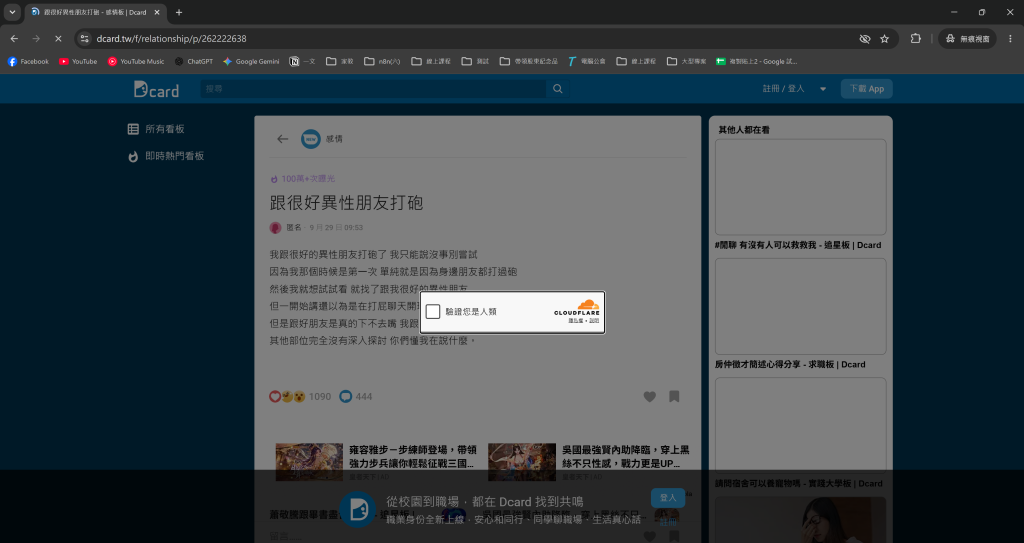Open the 雍容雅步 ad thumbnail
Screen dimensions: 1024x543
click(309, 462)
